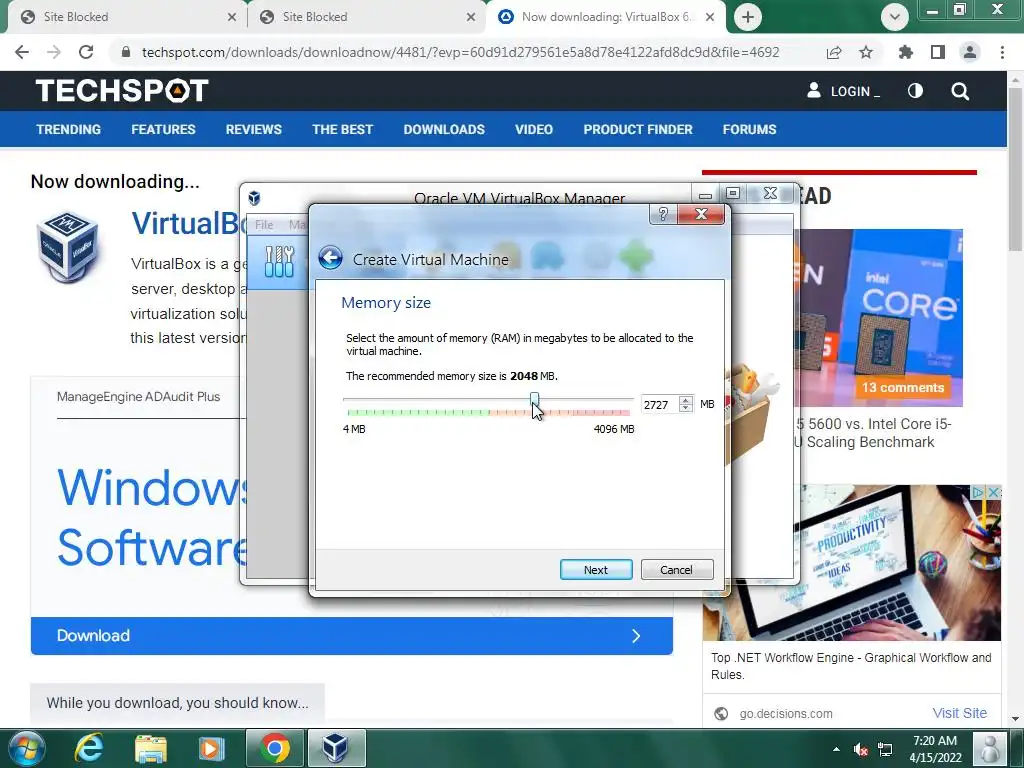Screen dimensions: 1024x768
Task: Go back in browser history
Action: coord(22,52)
